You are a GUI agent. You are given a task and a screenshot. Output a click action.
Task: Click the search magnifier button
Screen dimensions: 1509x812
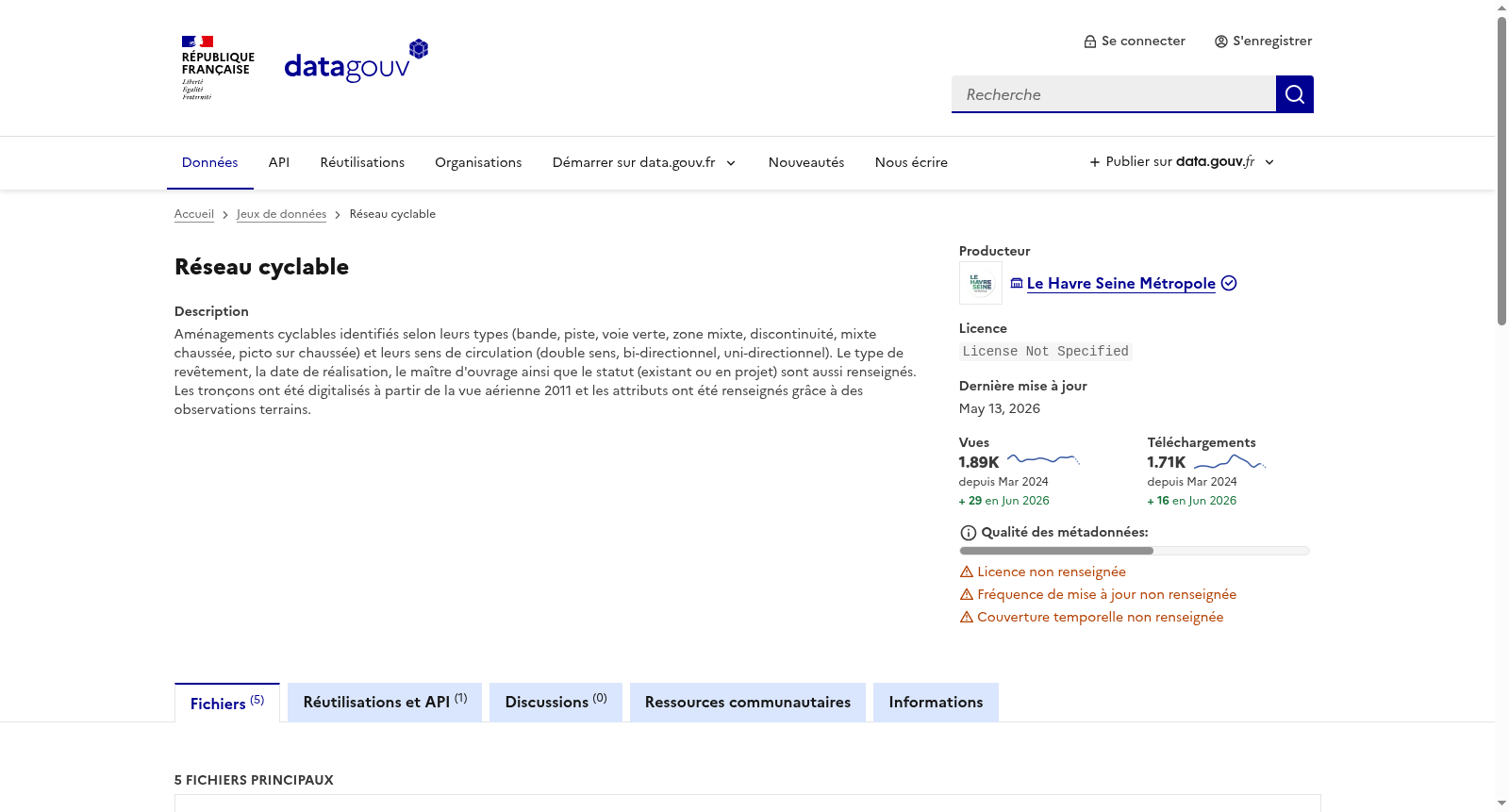click(1294, 94)
